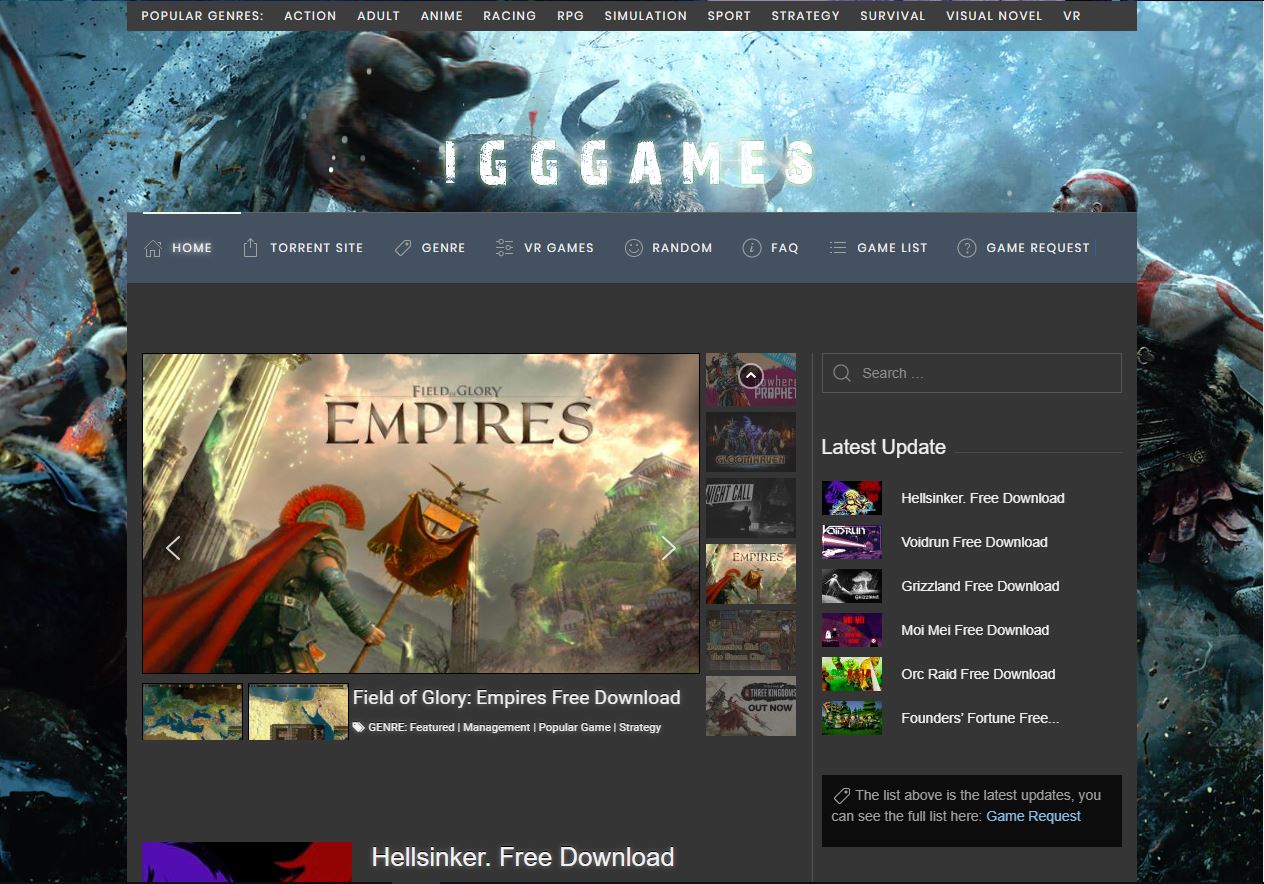Click the Home house icon
1264x884 pixels.
click(153, 248)
